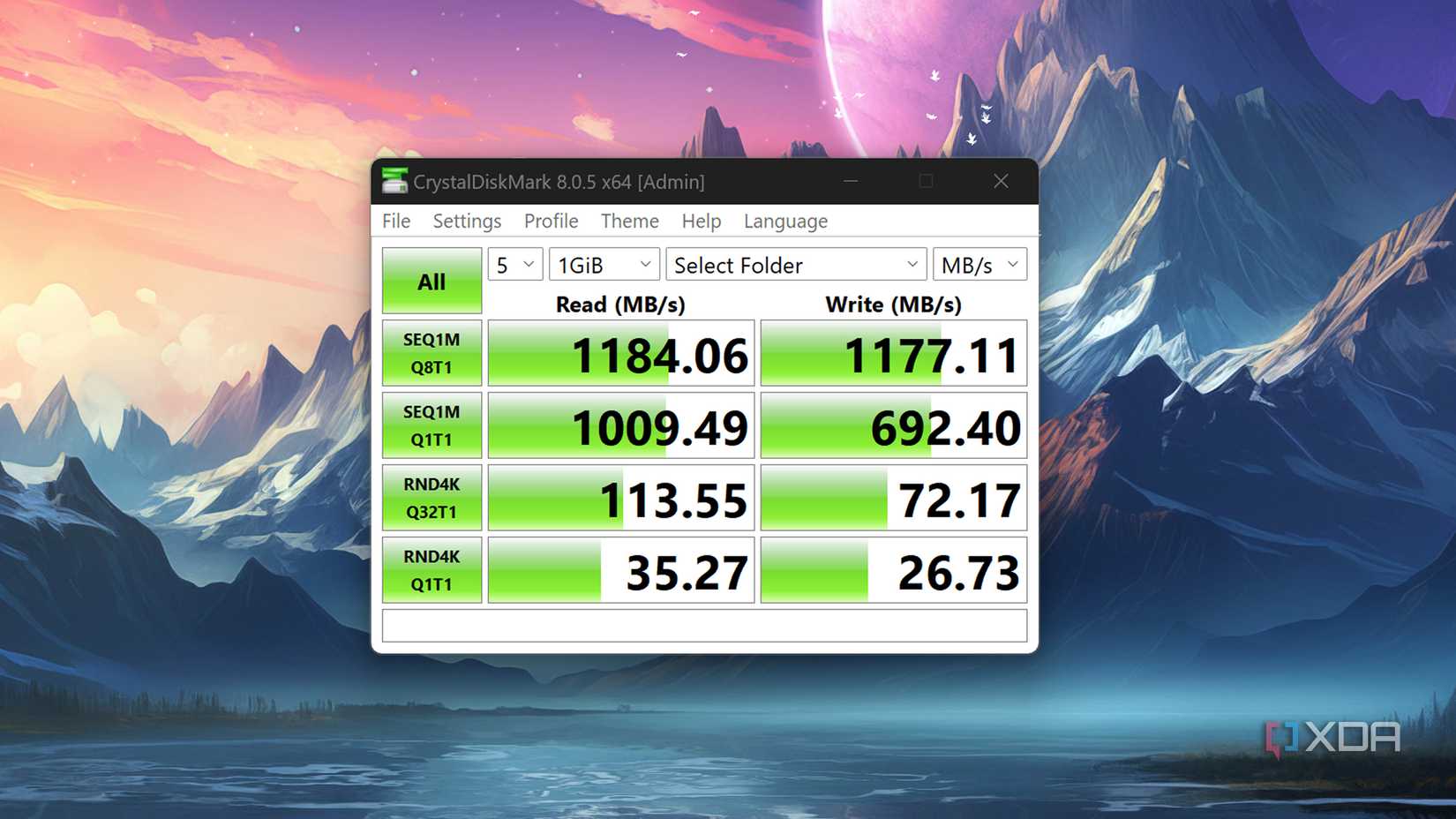Viewport: 1456px width, 819px height.
Task: Click the Write (MB/s) column header
Action: click(893, 304)
